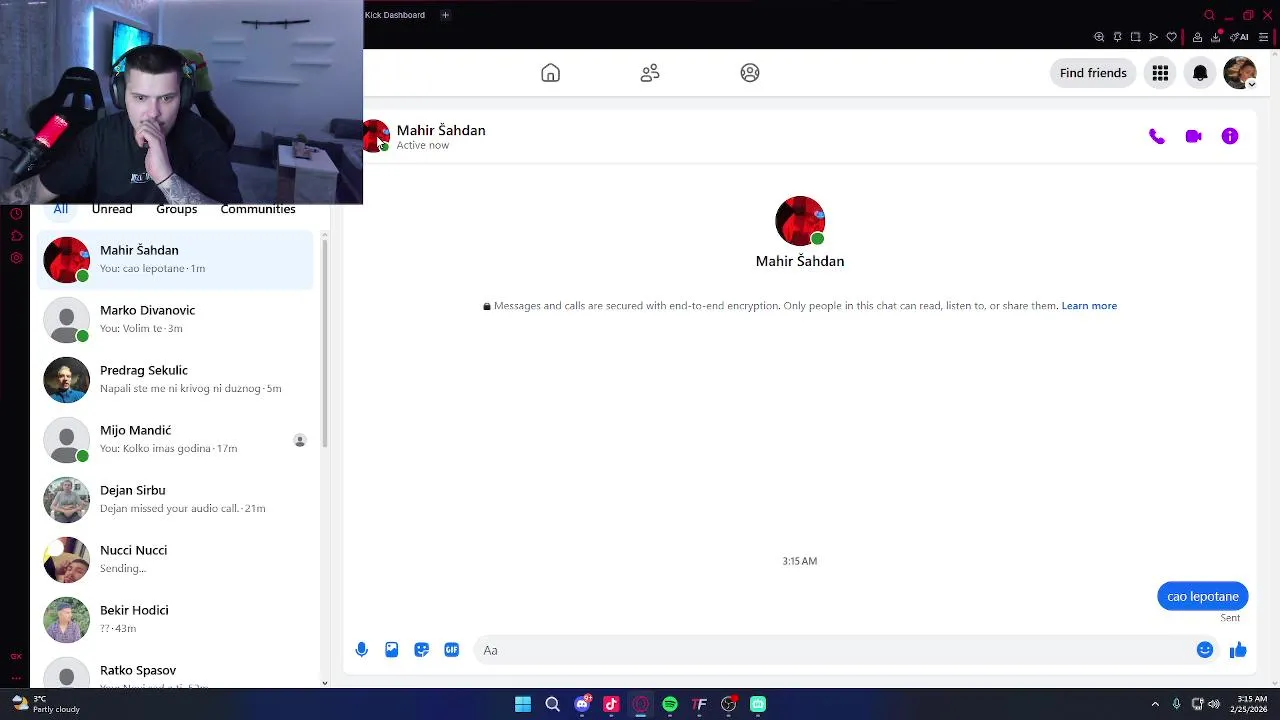Open the browser easy setup menu icon
Viewport: 1280px width, 720px height.
click(x=1263, y=37)
